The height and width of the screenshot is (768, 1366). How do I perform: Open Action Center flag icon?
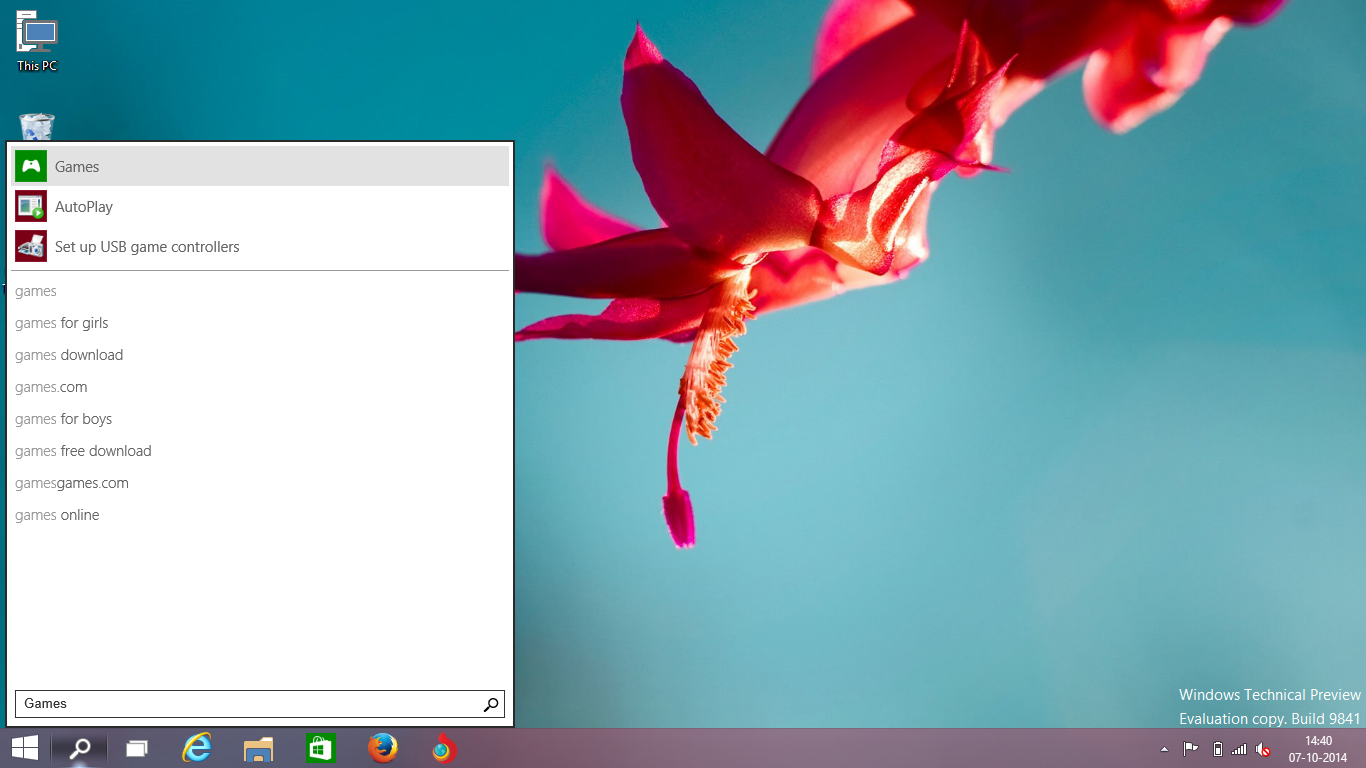[x=1191, y=749]
